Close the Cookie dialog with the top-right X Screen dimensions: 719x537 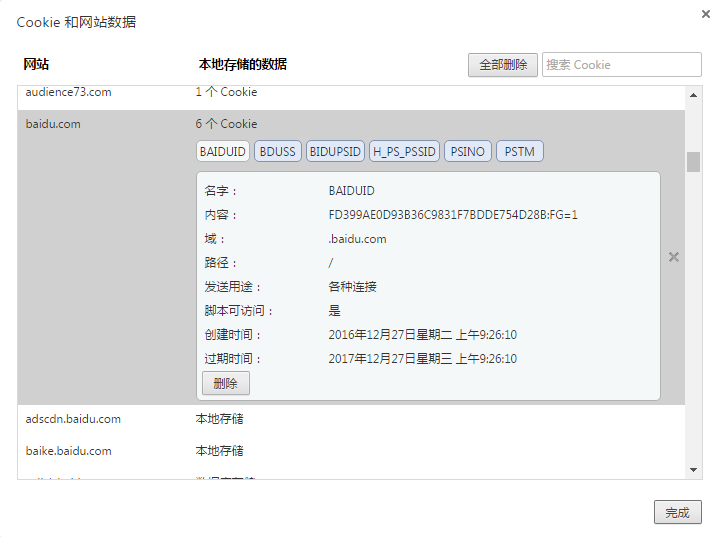point(706,14)
